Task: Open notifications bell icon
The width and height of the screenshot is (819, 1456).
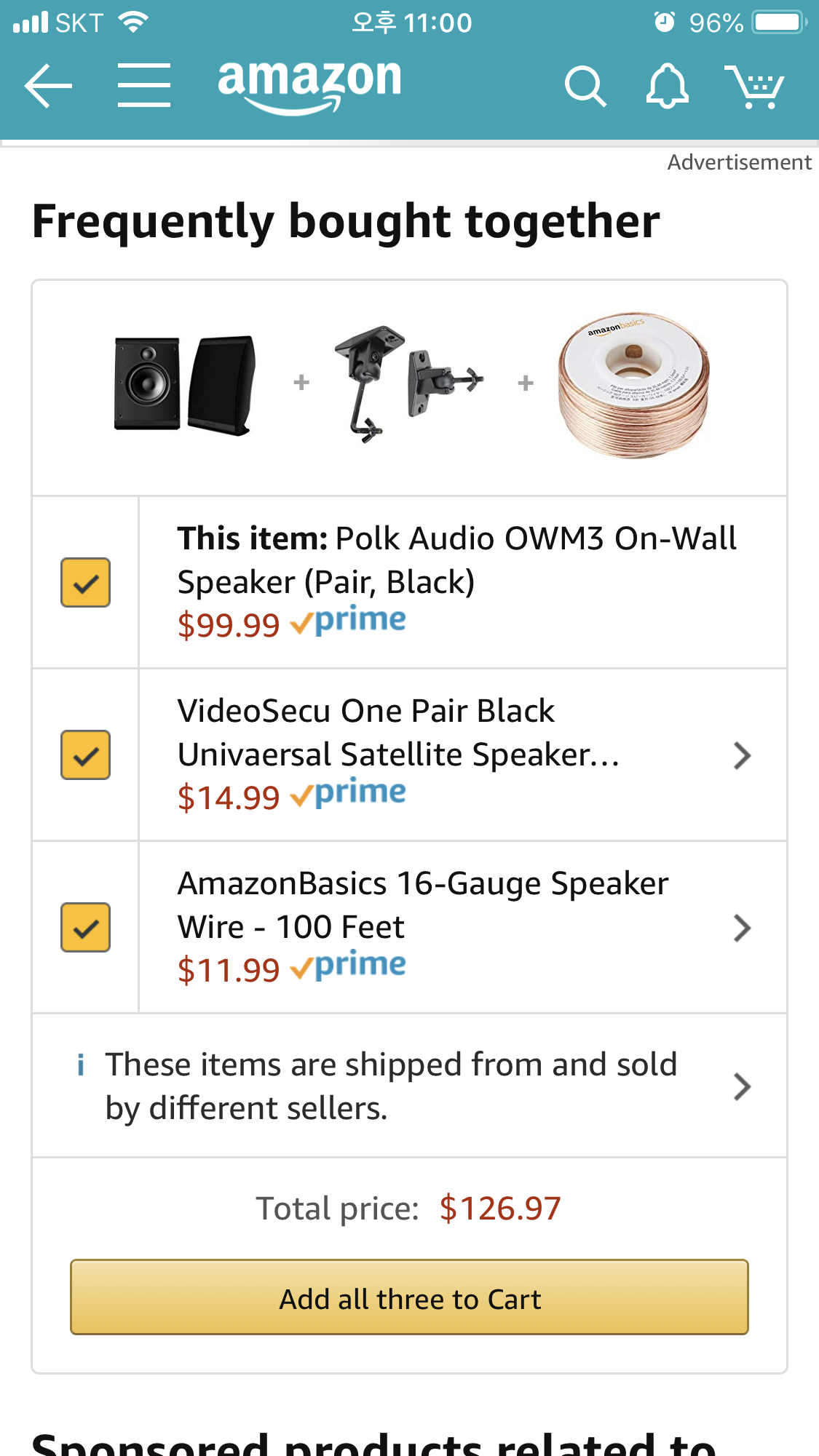Action: point(667,87)
